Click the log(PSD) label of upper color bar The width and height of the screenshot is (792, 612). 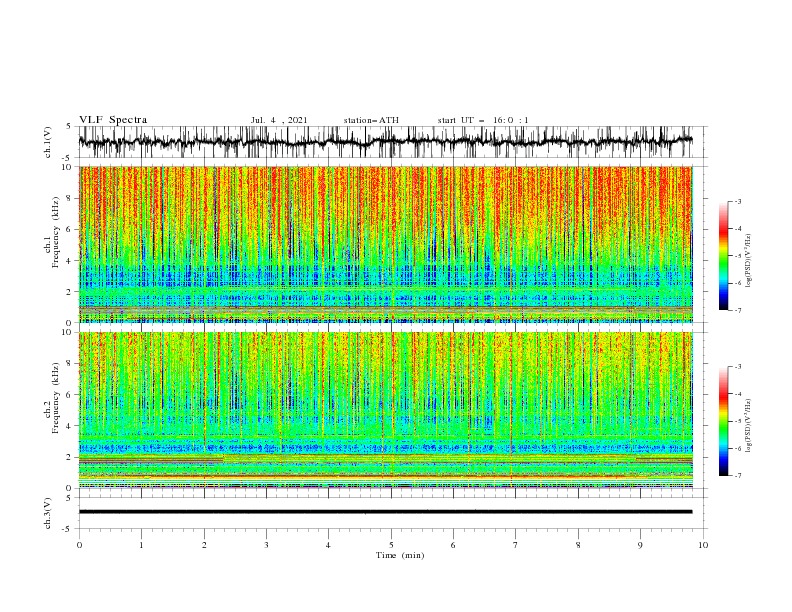(x=749, y=260)
